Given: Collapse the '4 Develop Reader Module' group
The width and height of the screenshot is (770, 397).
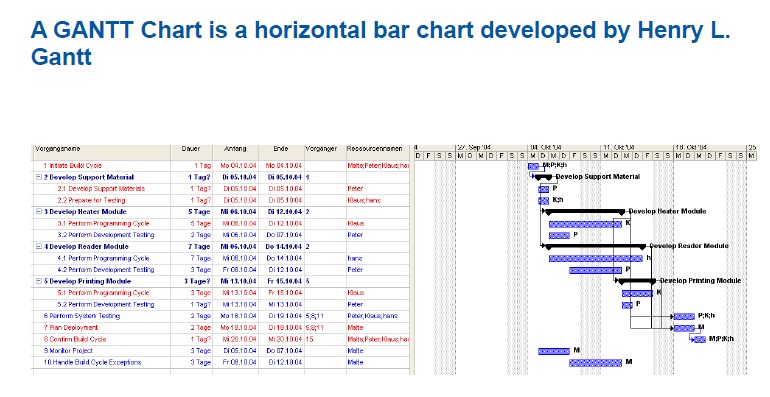Looking at the screenshot, I should click(x=38, y=247).
